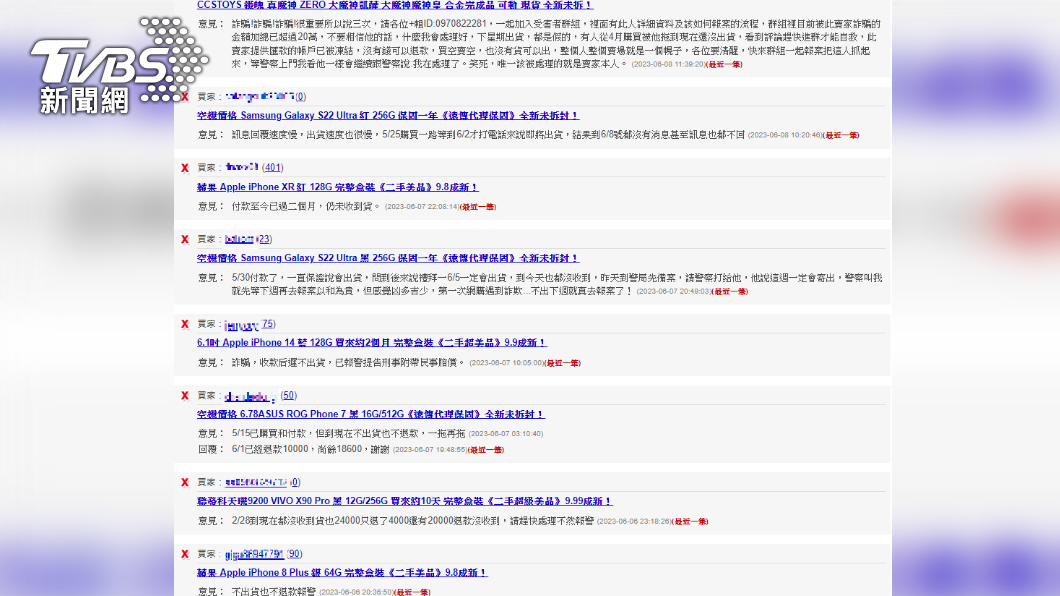This screenshot has height=596, width=1060.
Task: Click the comment starting 5/30付款了
Action: point(556,284)
